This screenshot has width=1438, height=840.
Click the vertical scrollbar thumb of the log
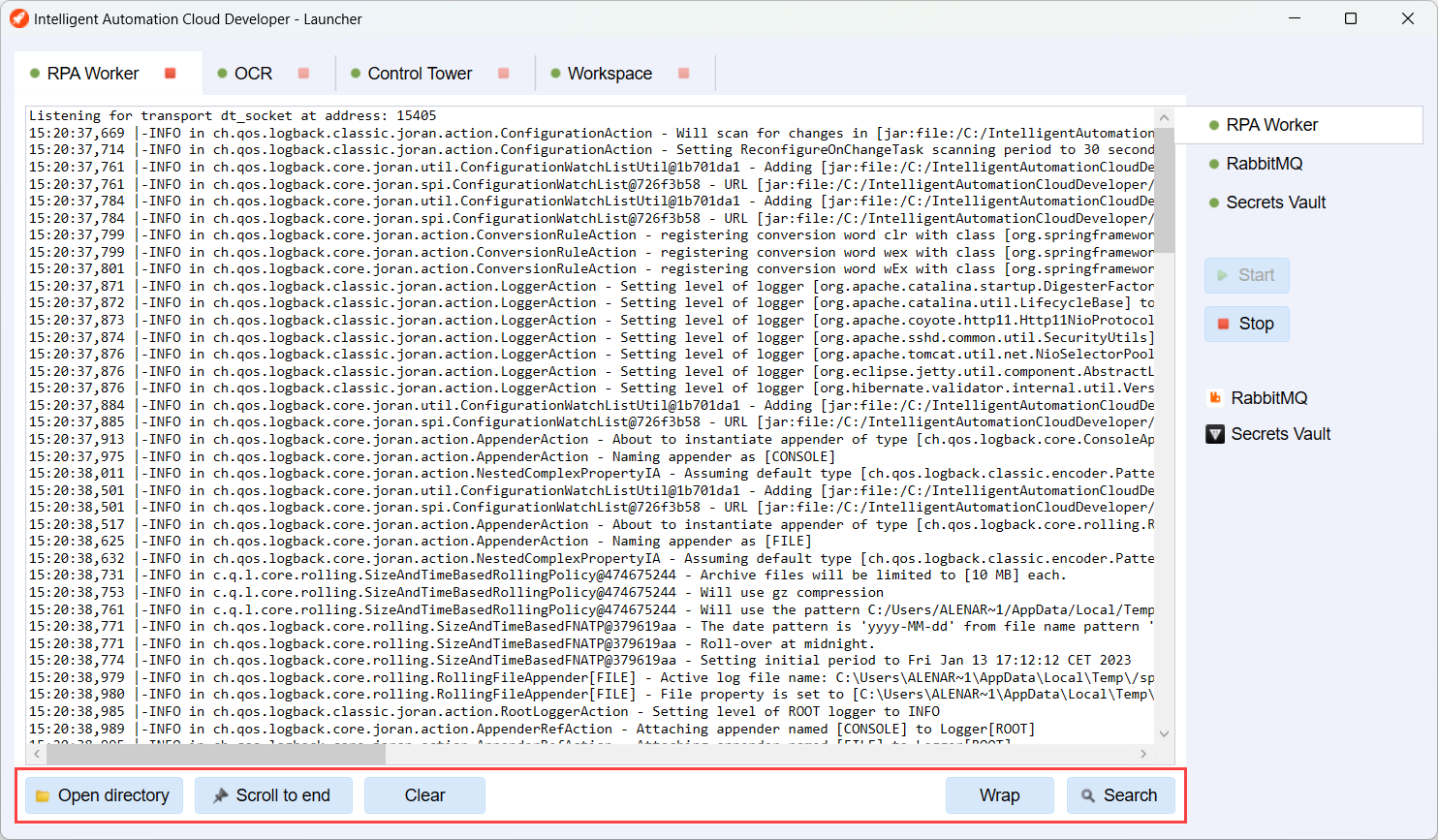click(1165, 189)
